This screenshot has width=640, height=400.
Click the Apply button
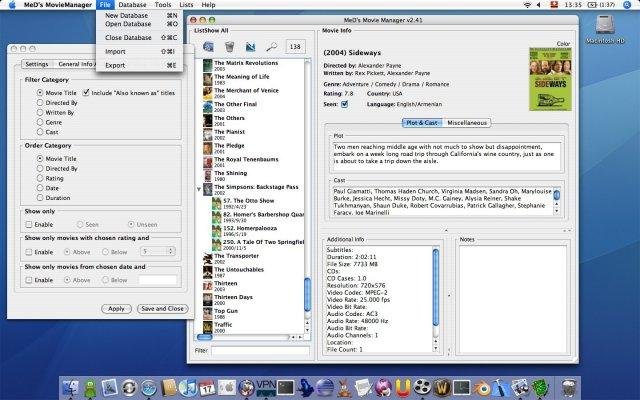click(116, 309)
